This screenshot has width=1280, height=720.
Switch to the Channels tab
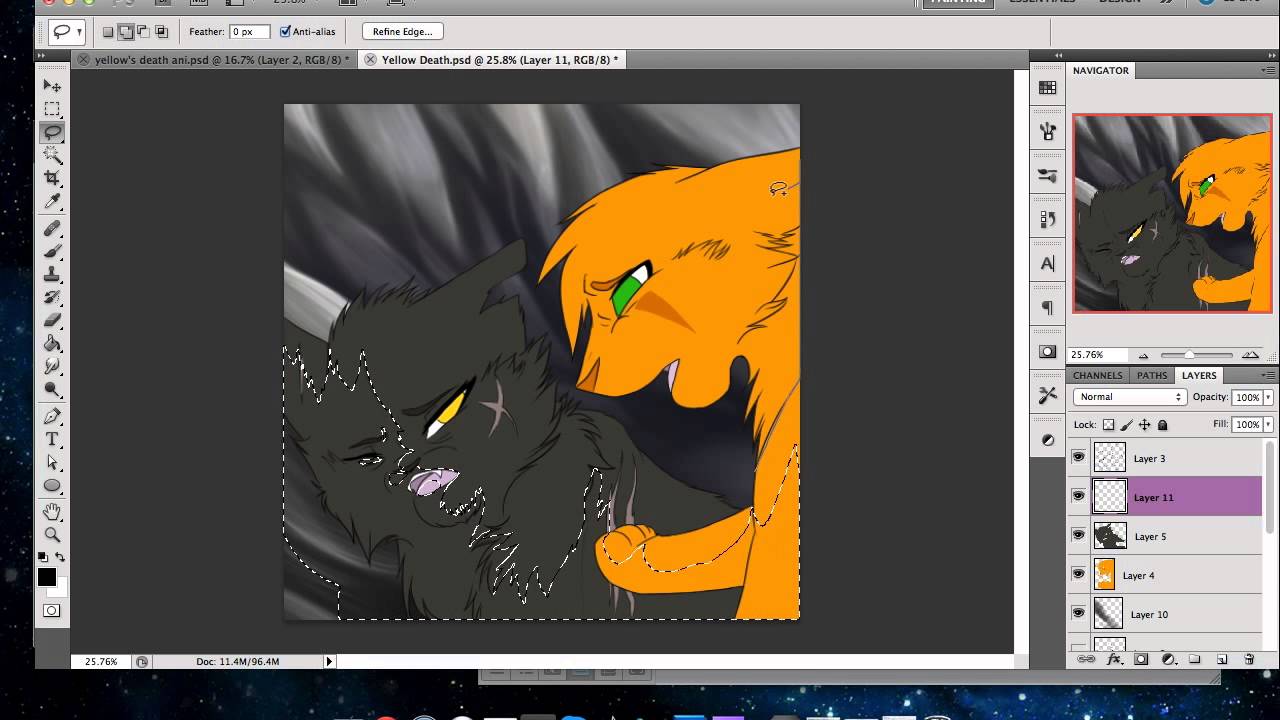[1098, 376]
